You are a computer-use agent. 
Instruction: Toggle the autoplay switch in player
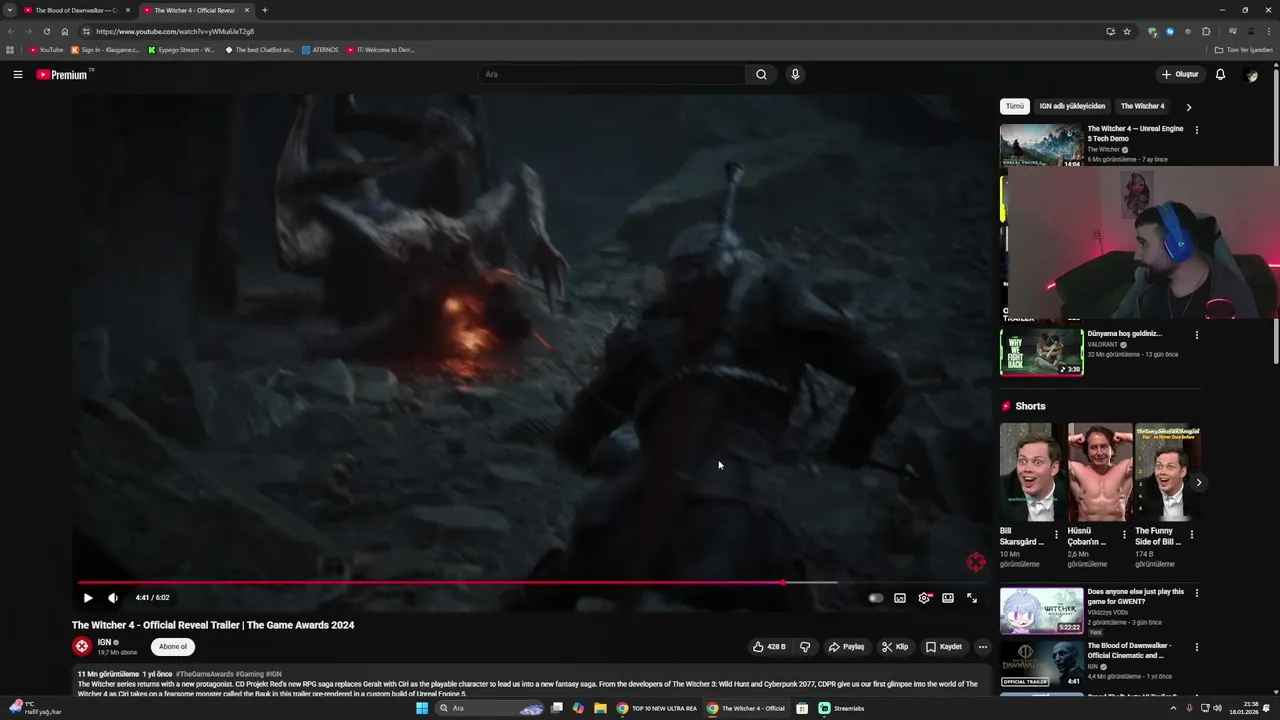pos(875,598)
